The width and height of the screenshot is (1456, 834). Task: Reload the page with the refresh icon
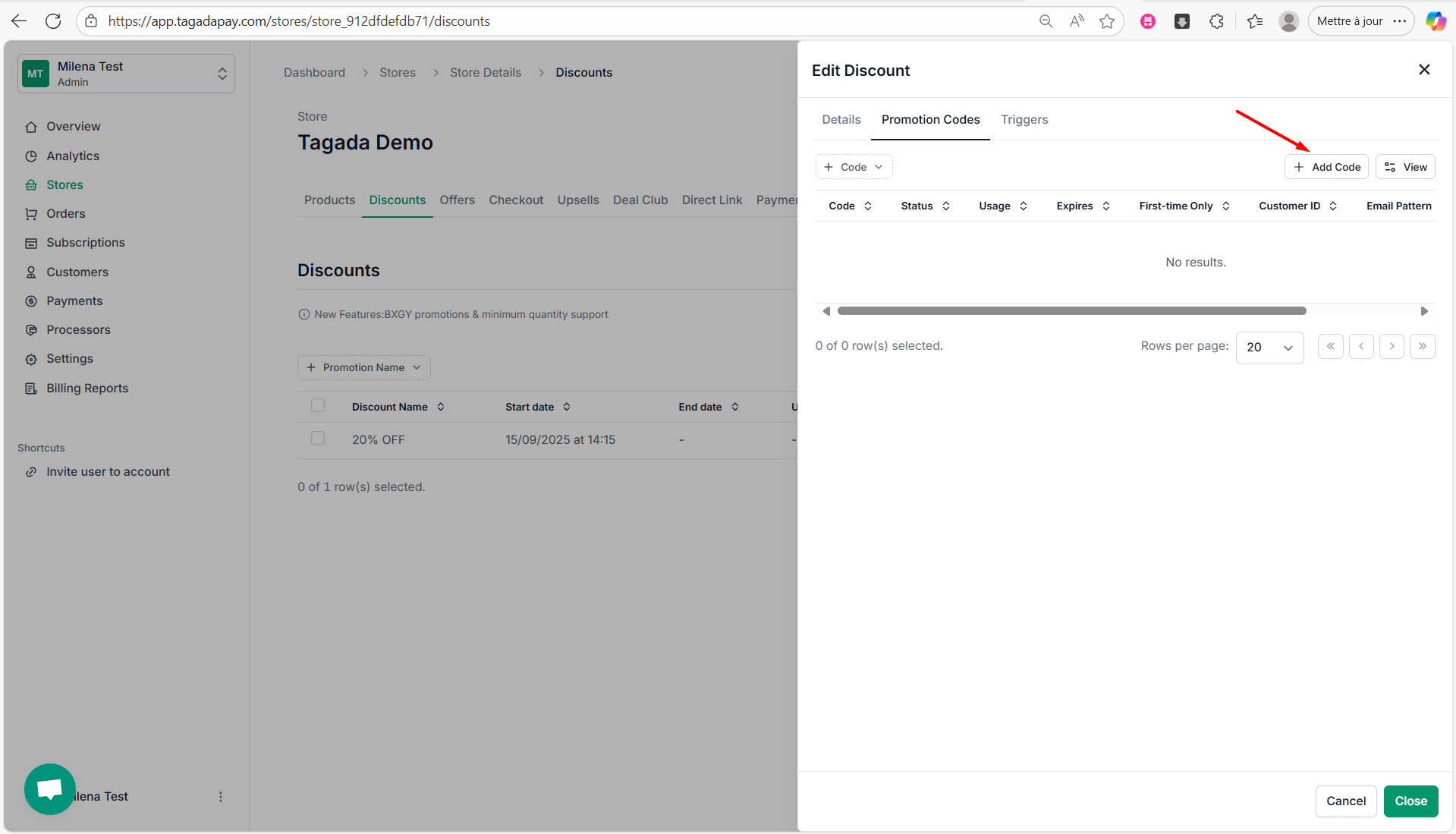53,21
